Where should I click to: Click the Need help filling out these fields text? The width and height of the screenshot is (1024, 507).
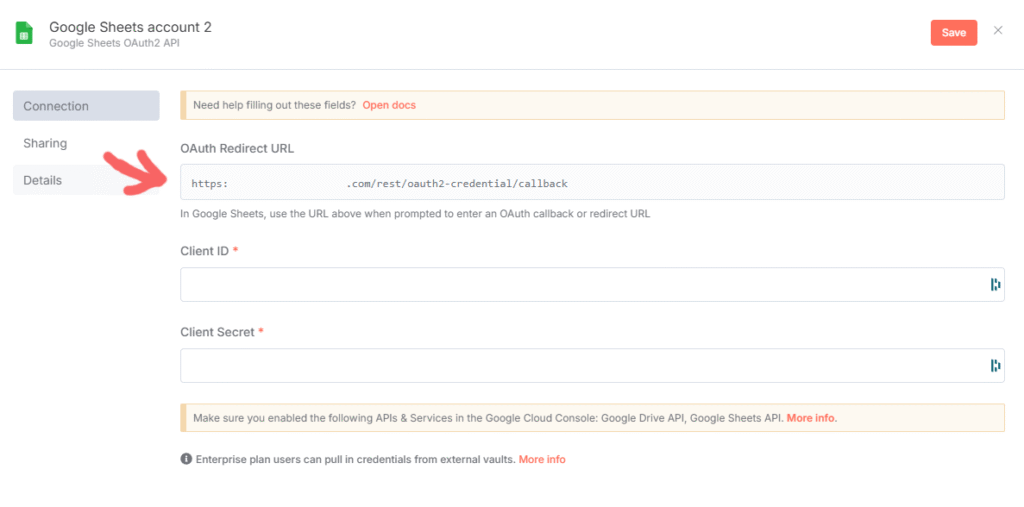274,105
